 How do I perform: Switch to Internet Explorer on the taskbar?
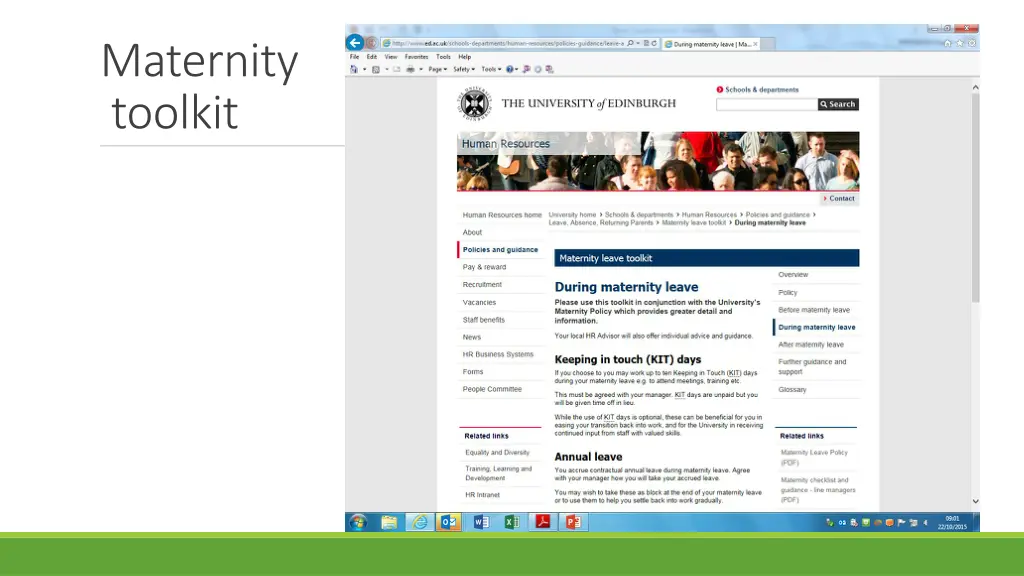pyautogui.click(x=420, y=522)
